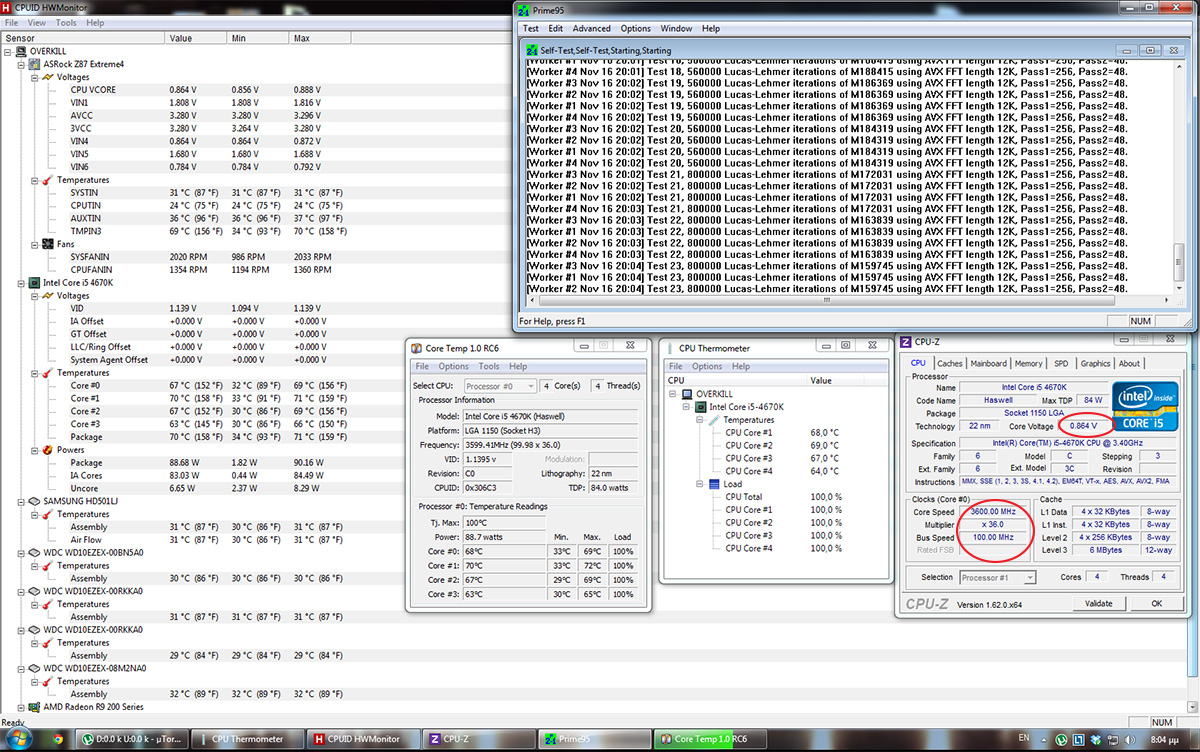Viewport: 1200px width, 752px height.
Task: Click the Intel CPU chip icon in HWMonitor
Action: [34, 283]
